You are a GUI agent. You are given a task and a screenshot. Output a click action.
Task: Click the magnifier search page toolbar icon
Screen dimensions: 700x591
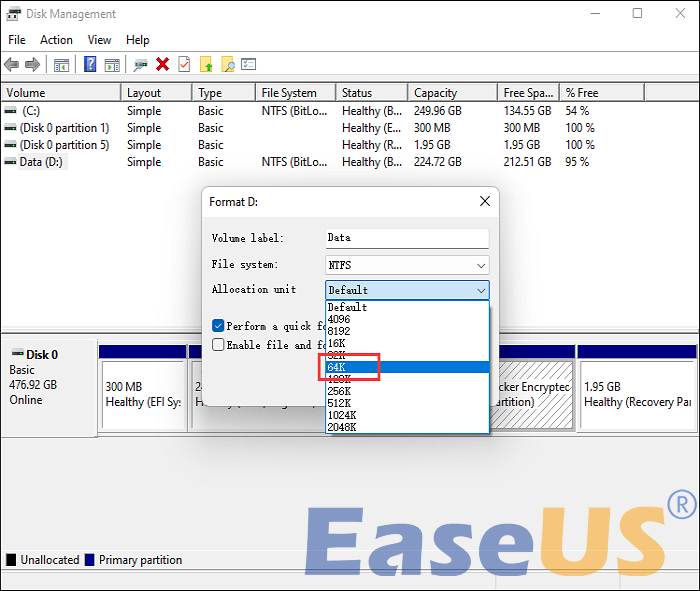227,65
